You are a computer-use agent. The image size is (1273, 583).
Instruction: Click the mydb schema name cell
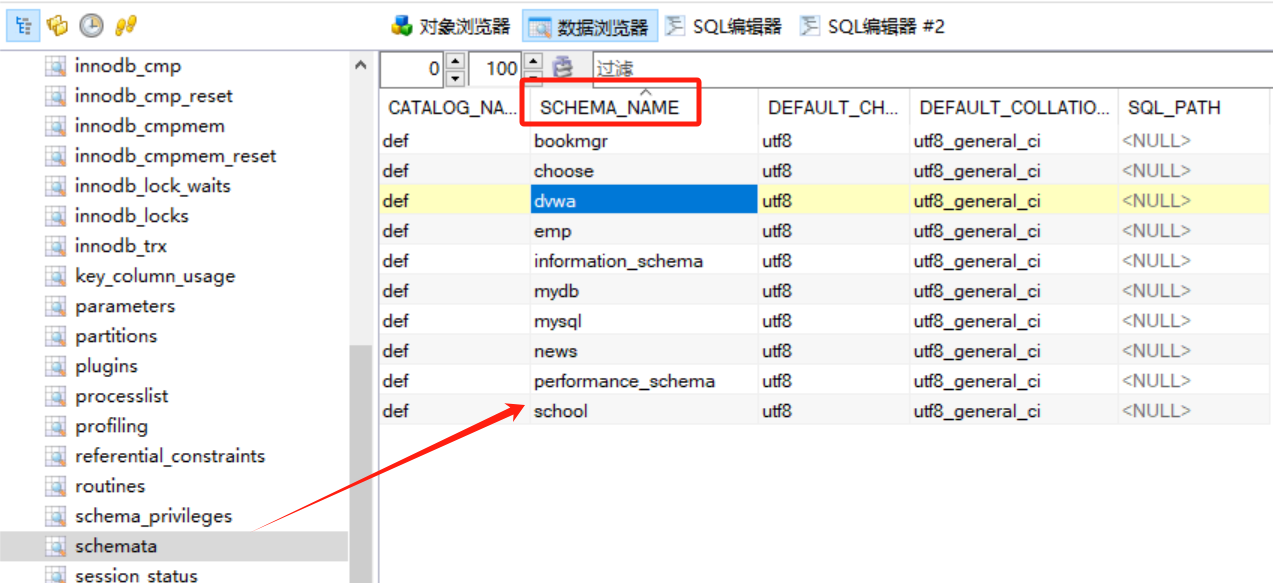point(644,291)
